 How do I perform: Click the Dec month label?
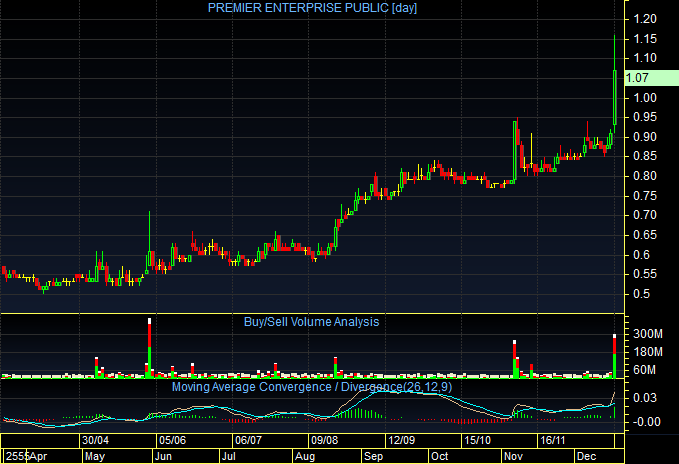pos(587,456)
